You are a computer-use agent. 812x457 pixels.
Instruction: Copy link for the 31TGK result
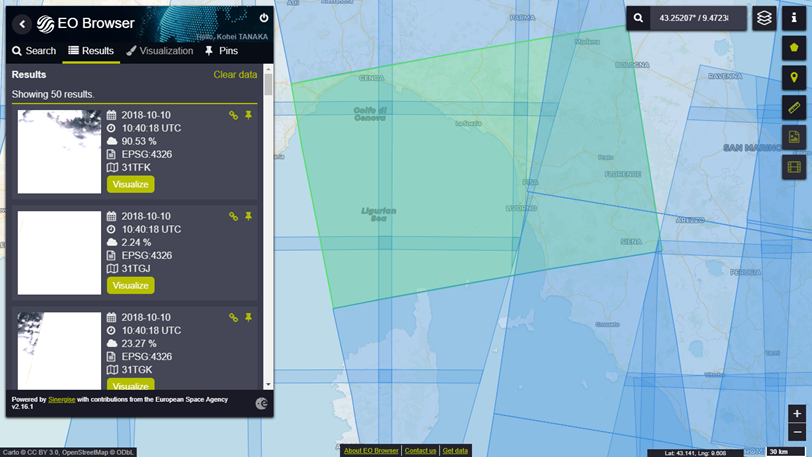234,317
